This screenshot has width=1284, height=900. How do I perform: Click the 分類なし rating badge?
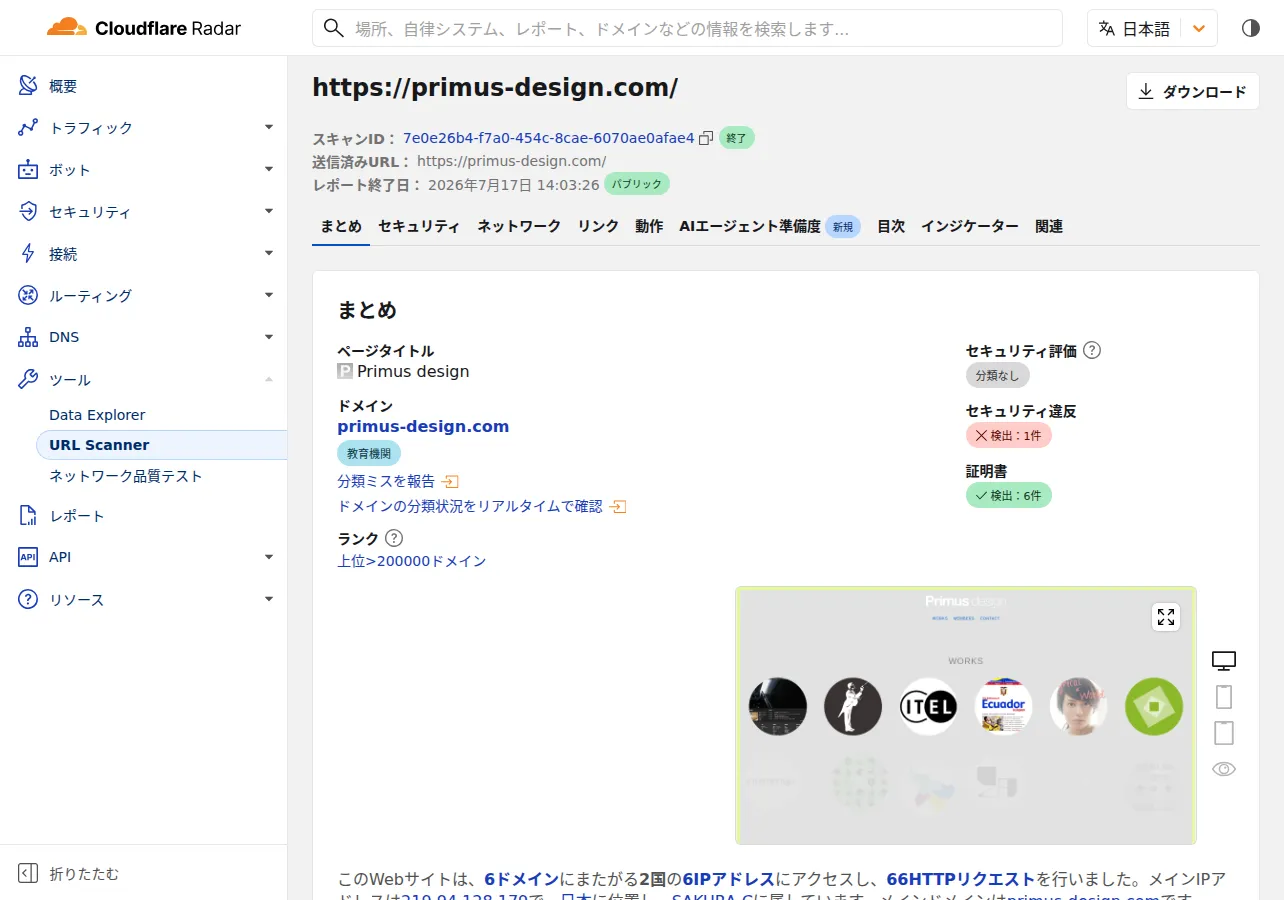click(x=998, y=375)
